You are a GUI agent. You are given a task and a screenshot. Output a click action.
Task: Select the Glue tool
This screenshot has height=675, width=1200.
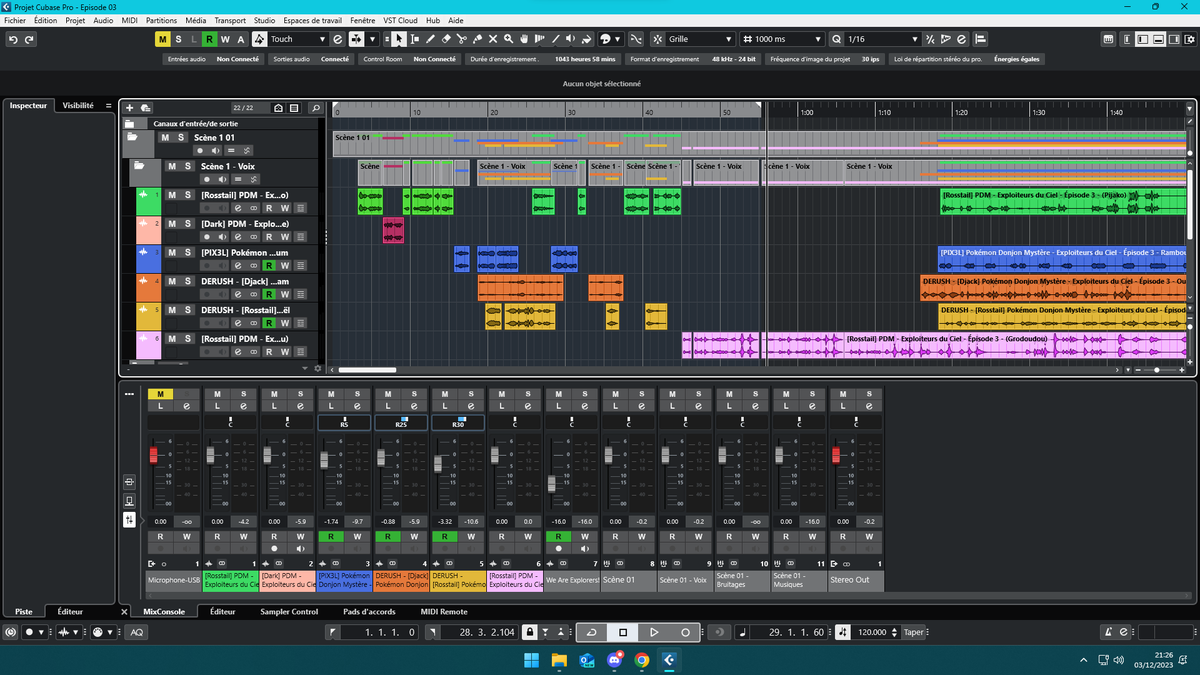pos(477,39)
